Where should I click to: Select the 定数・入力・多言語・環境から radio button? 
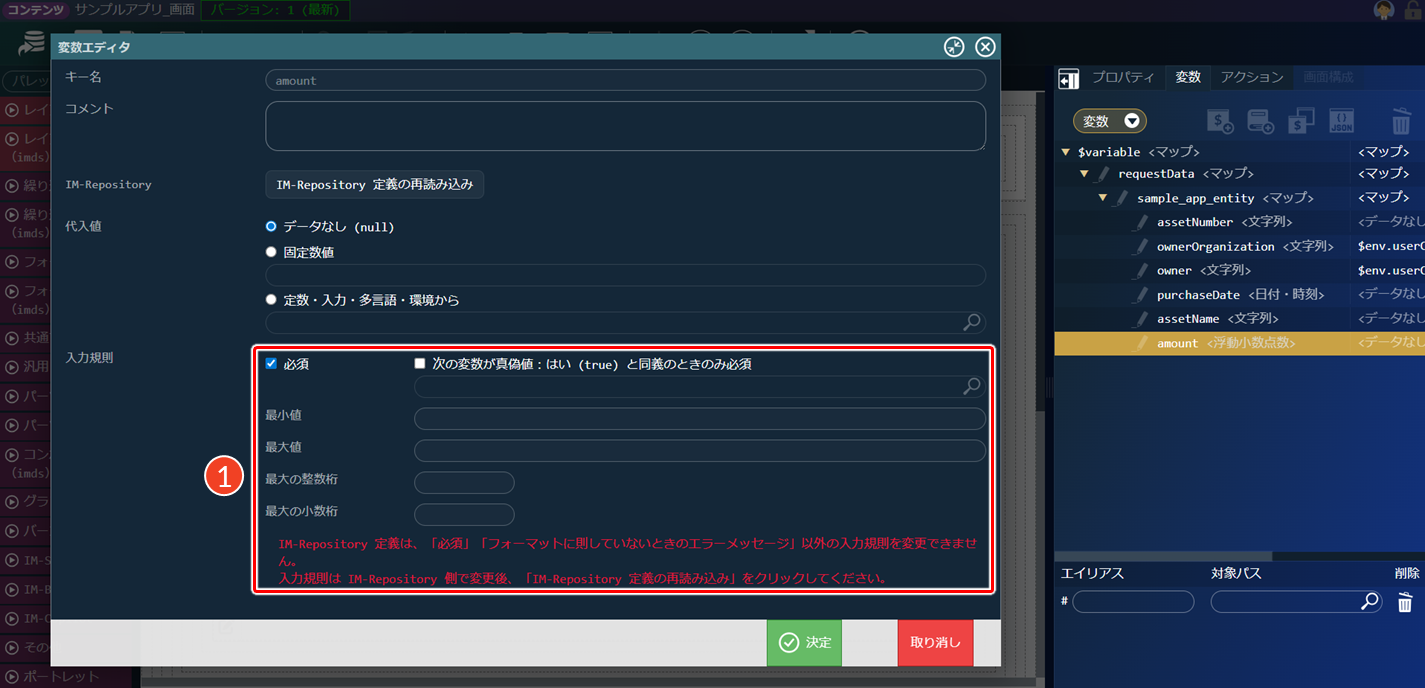pos(271,299)
